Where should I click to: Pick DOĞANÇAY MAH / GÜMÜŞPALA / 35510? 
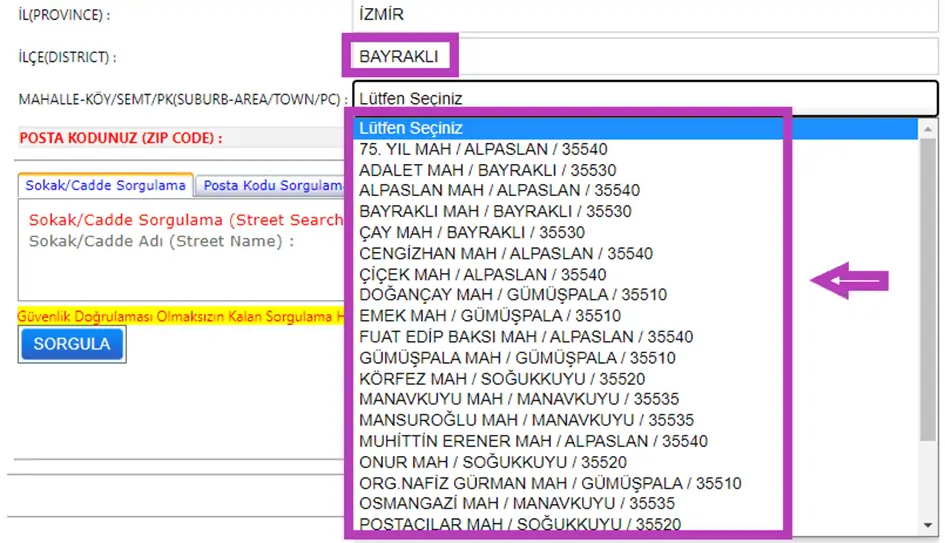[512, 295]
